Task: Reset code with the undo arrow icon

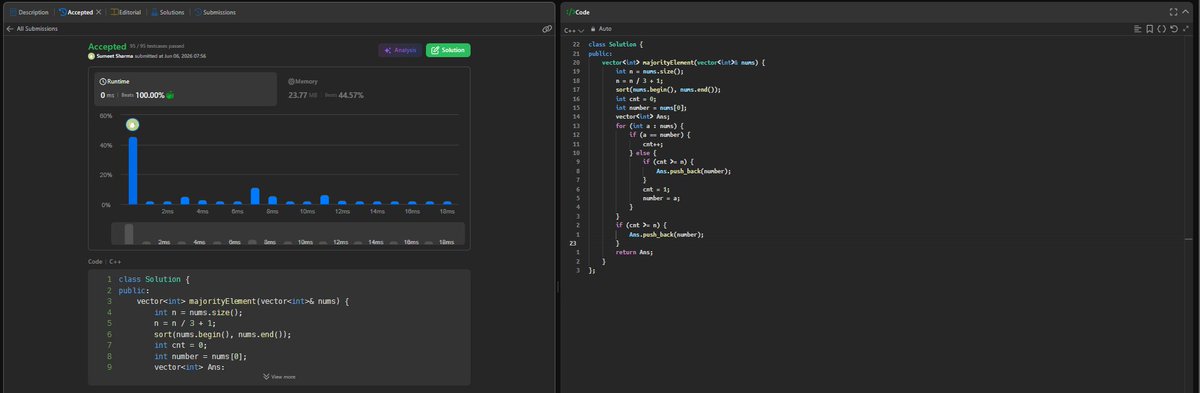Action: 1175,29
